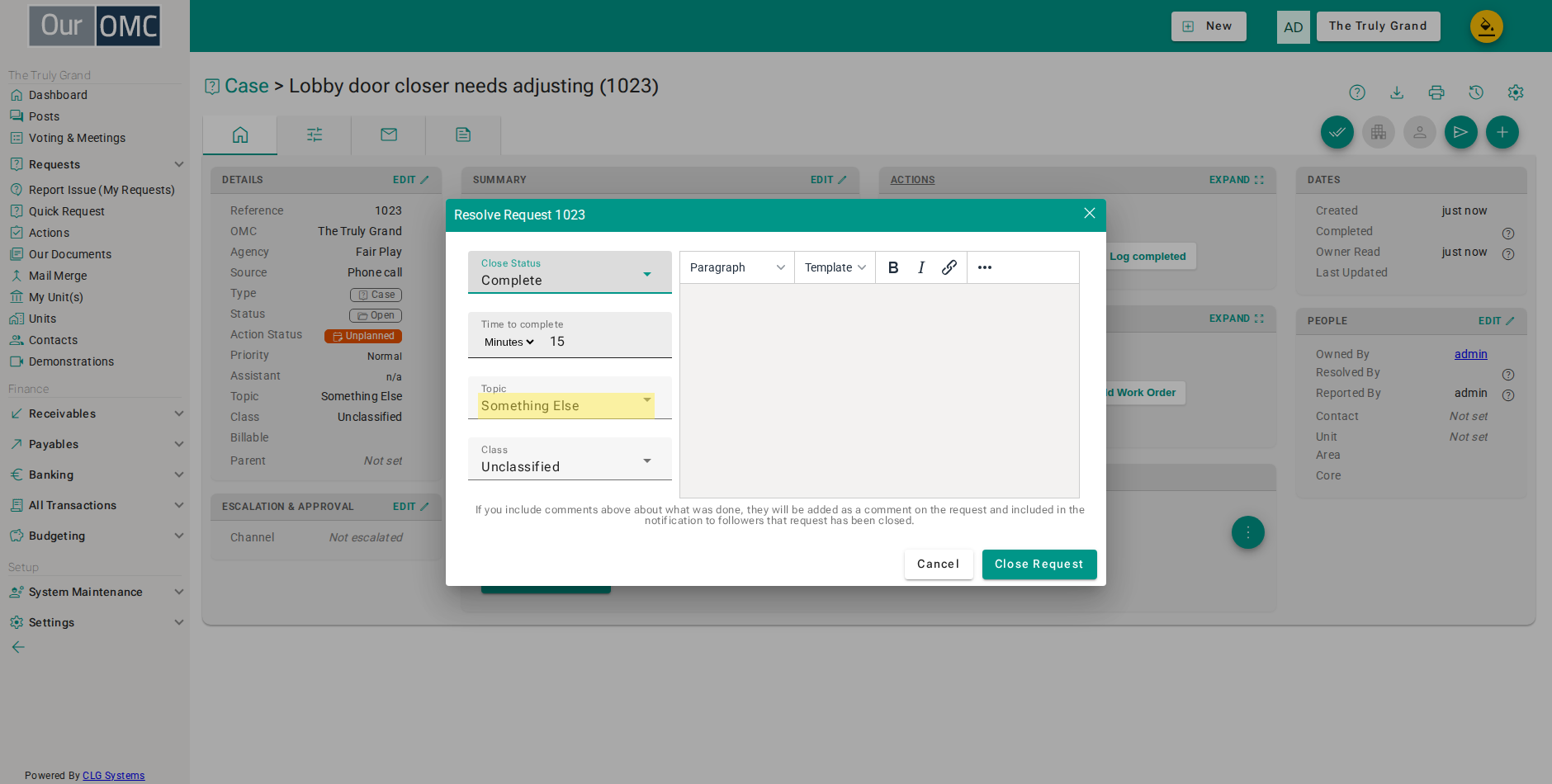Click The Truly Grand header button
This screenshot has height=784, width=1552.
point(1378,26)
